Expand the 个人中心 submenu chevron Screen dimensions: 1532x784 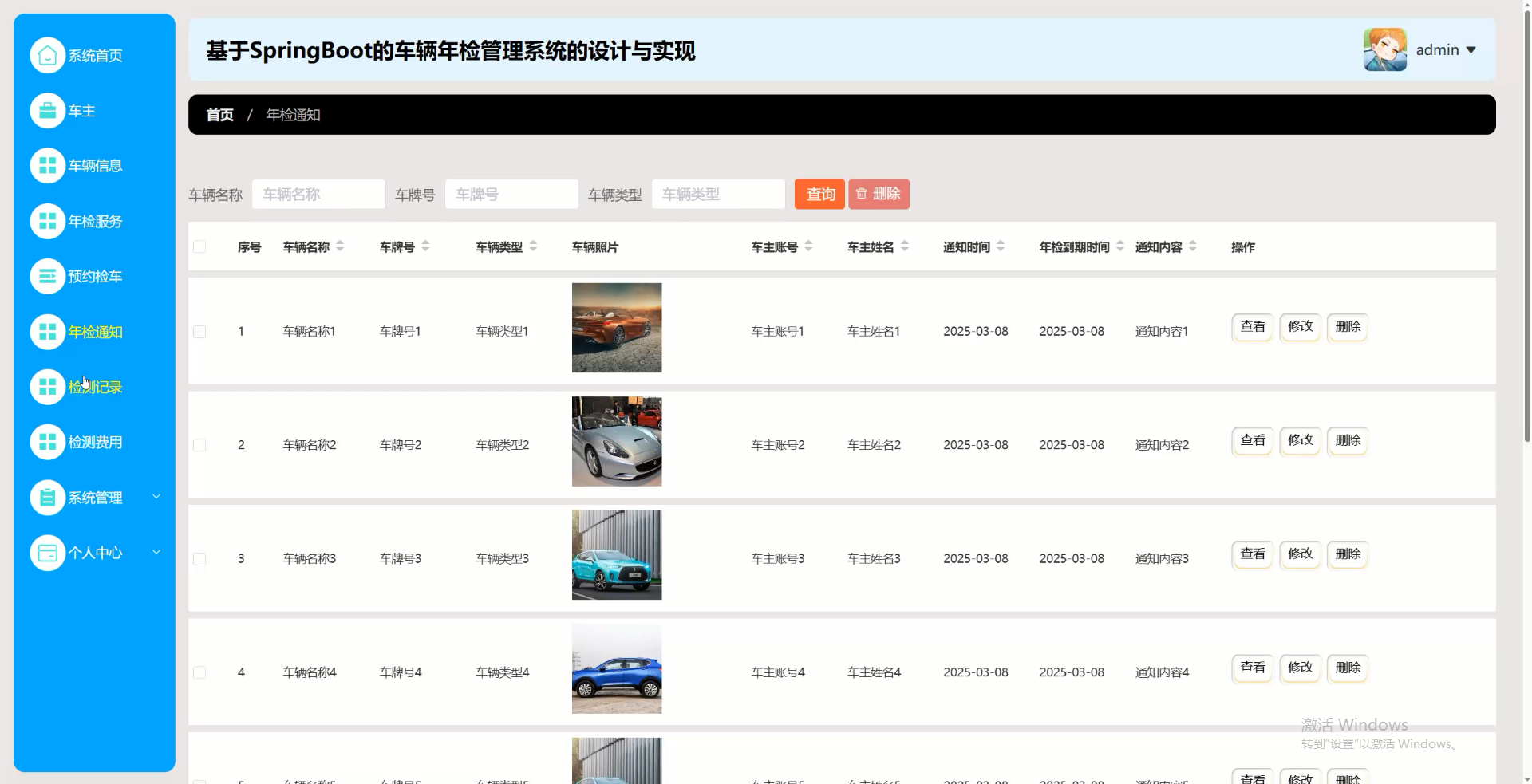(156, 552)
